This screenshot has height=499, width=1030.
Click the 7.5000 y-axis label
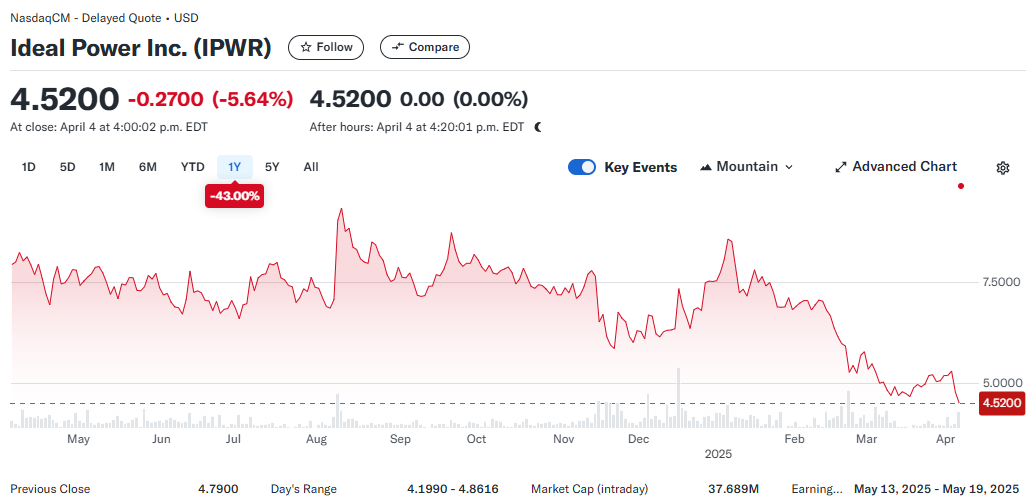click(x=1001, y=282)
